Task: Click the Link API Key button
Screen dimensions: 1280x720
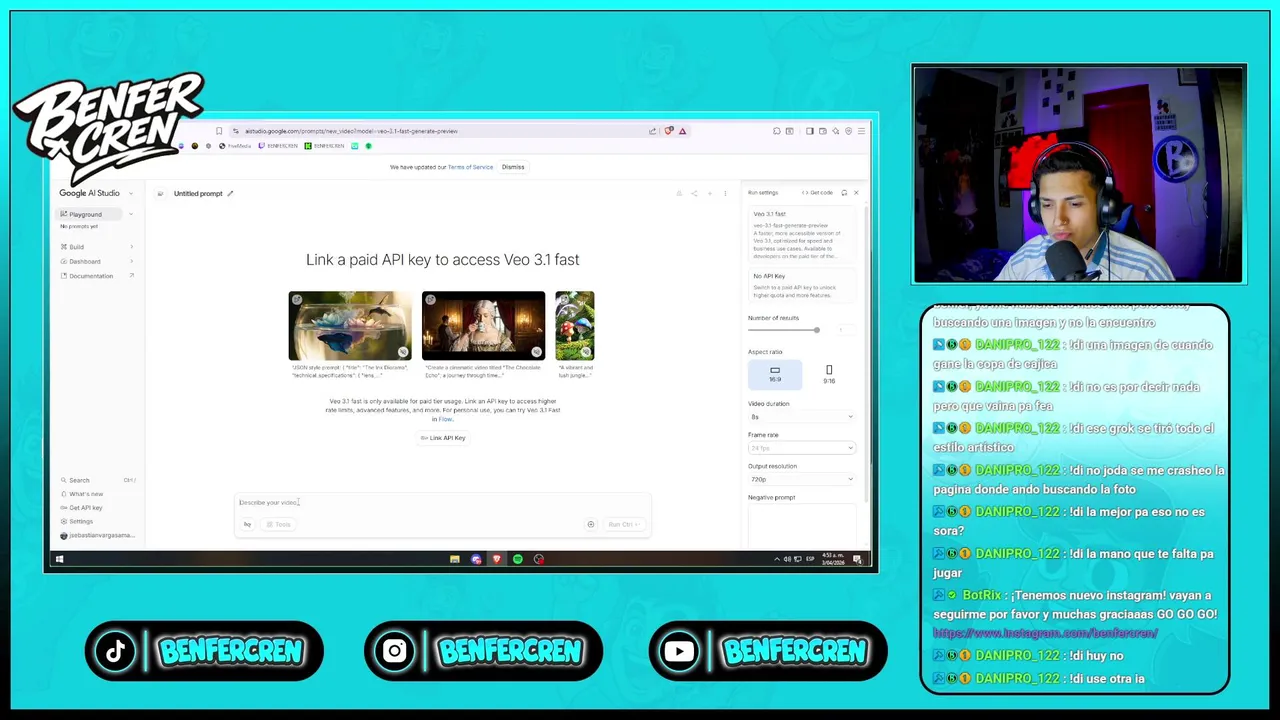Action: 443,438
